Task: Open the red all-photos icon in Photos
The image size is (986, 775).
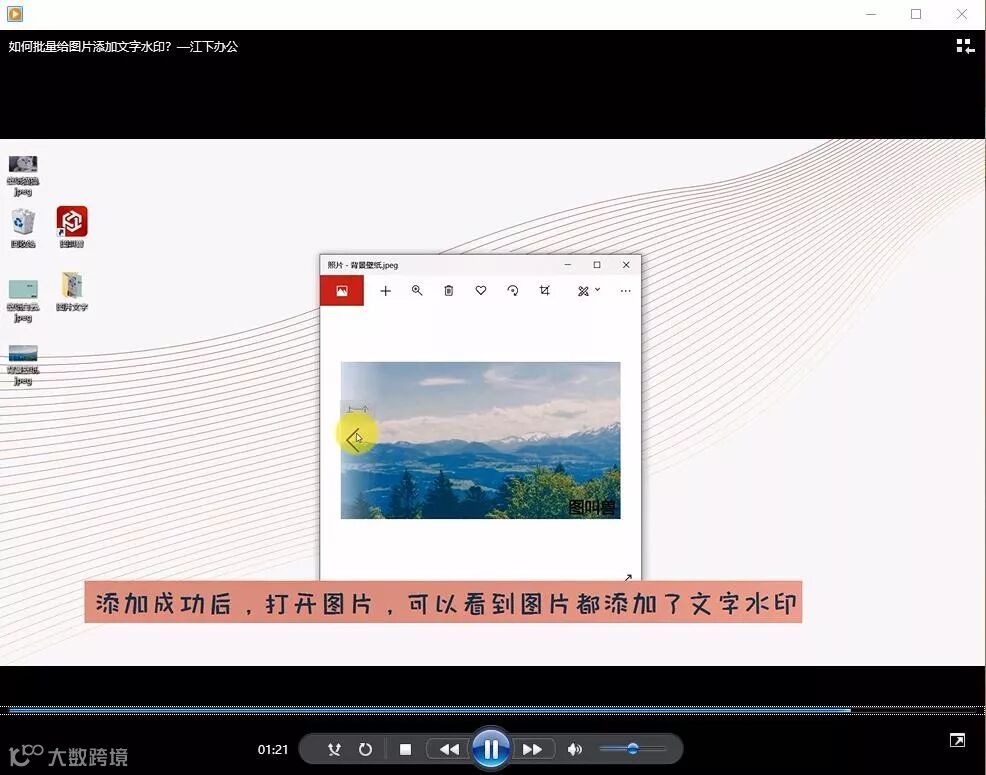Action: click(341, 291)
